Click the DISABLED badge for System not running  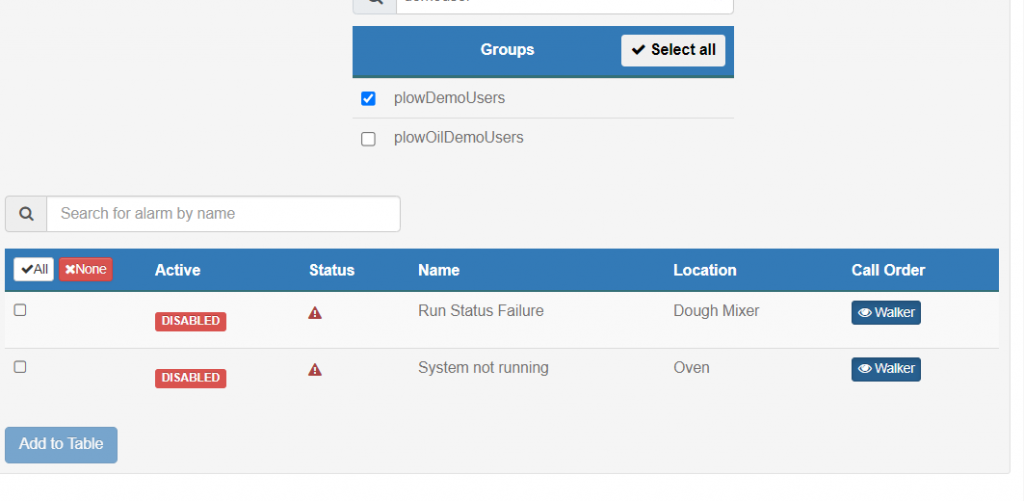click(x=191, y=378)
